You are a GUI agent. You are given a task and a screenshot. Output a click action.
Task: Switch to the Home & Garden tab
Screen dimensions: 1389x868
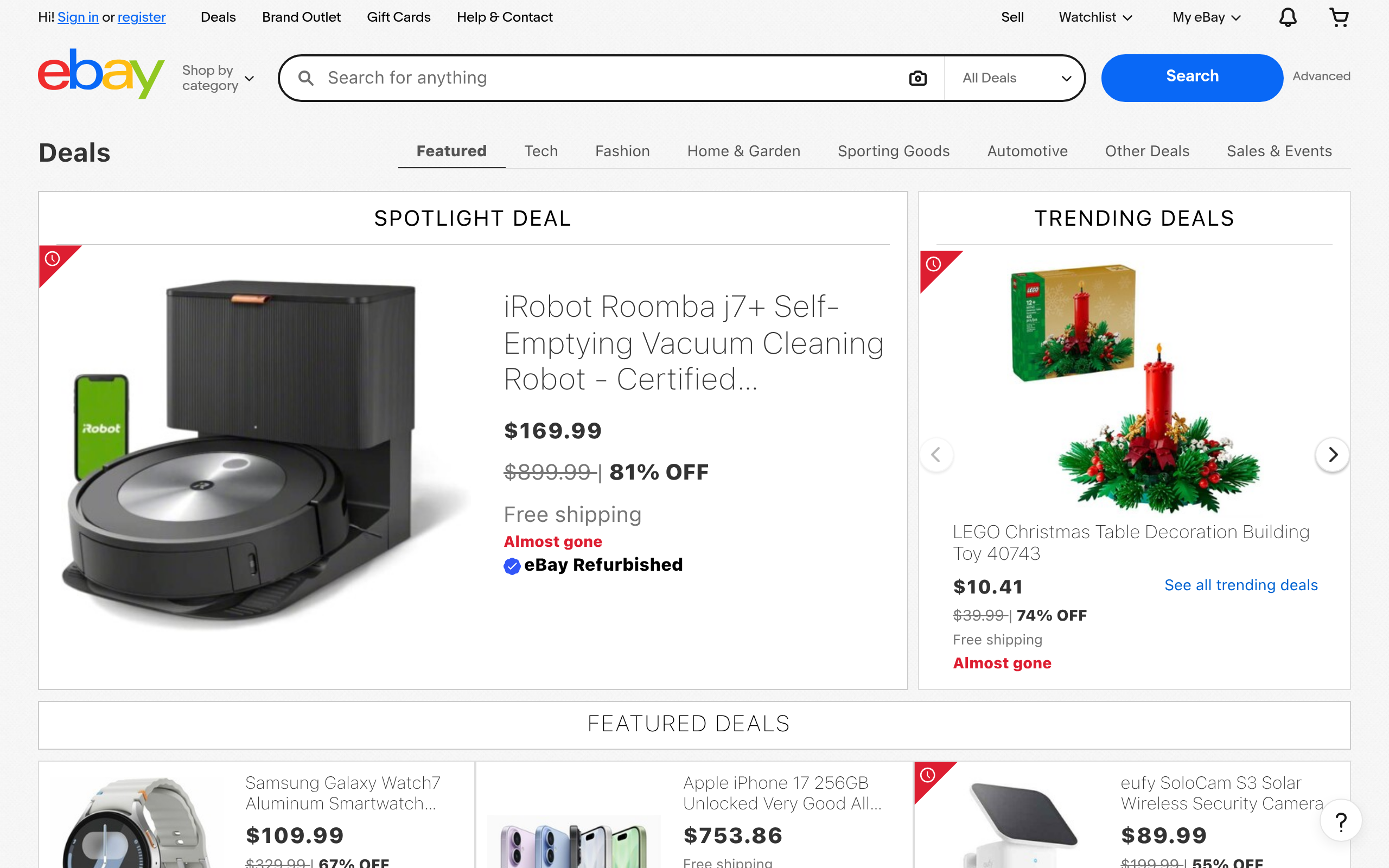click(x=743, y=151)
